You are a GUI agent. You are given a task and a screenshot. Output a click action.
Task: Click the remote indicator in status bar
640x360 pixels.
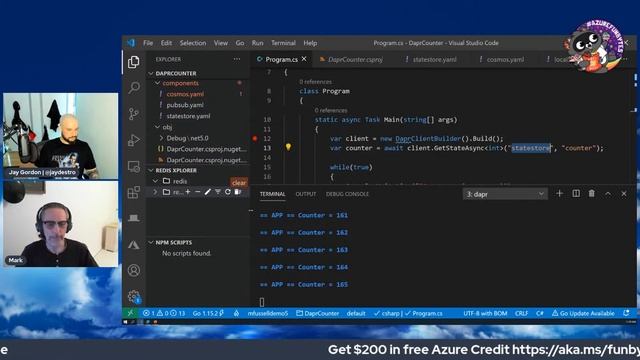pyautogui.click(x=130, y=313)
